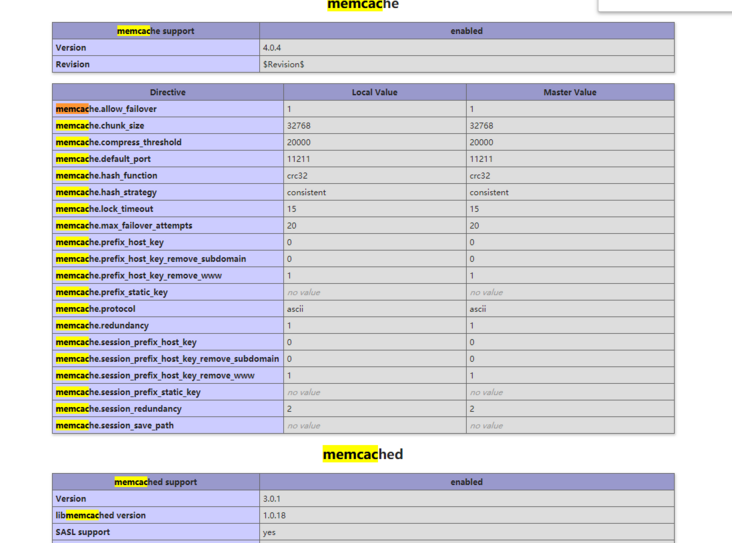Click the 'memcache support' header cell
The width and height of the screenshot is (732, 543).
(155, 31)
